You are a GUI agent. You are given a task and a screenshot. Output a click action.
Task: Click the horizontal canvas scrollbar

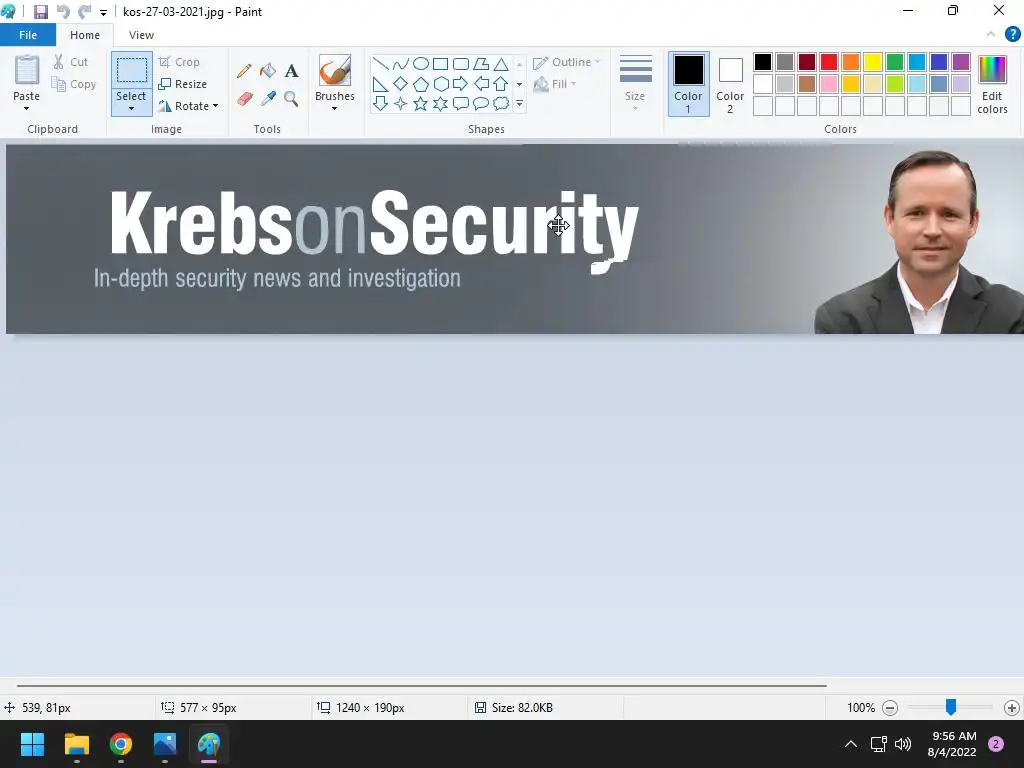coord(422,686)
